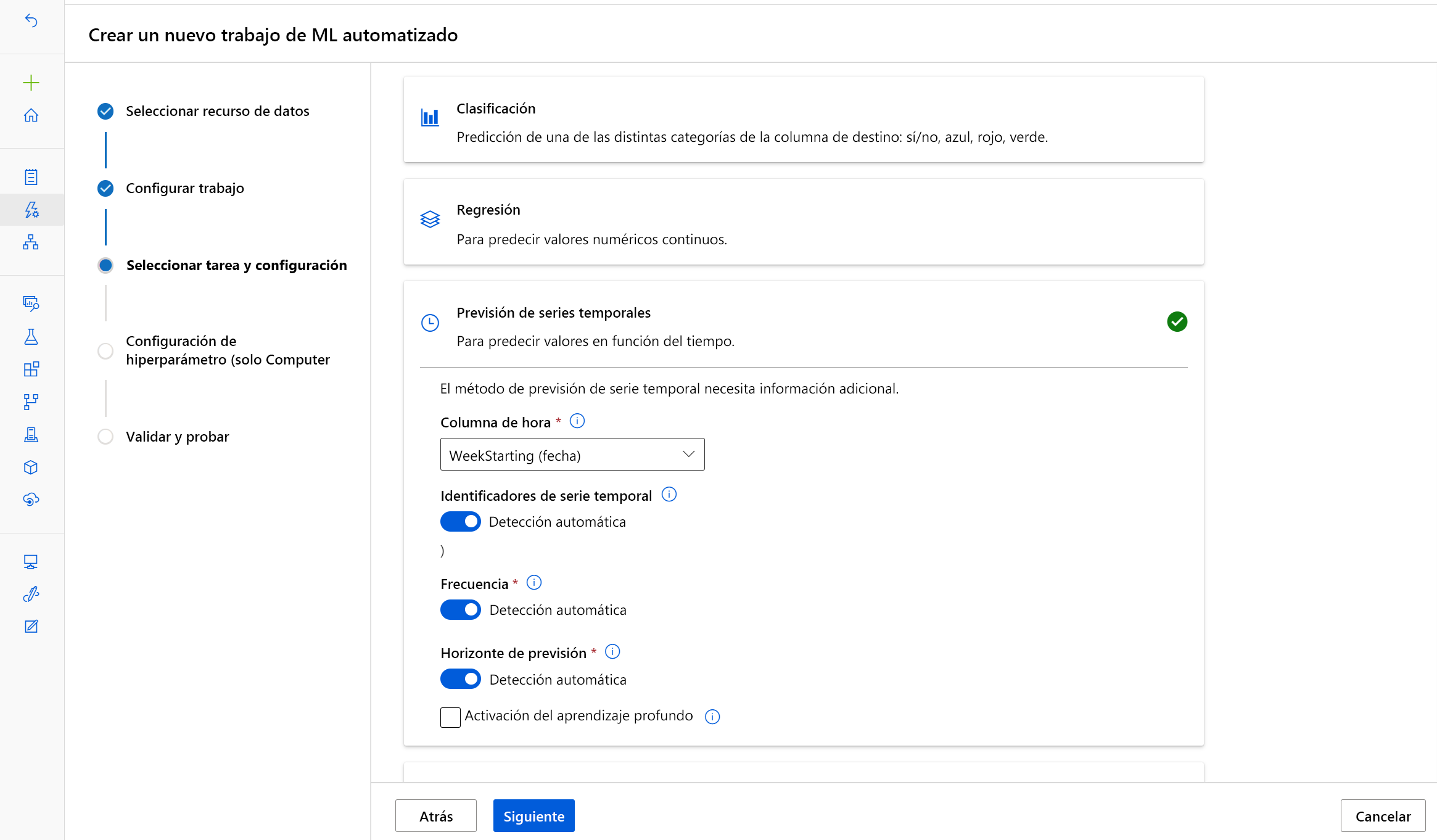
Task: Select the Regresión task card
Action: (x=804, y=222)
